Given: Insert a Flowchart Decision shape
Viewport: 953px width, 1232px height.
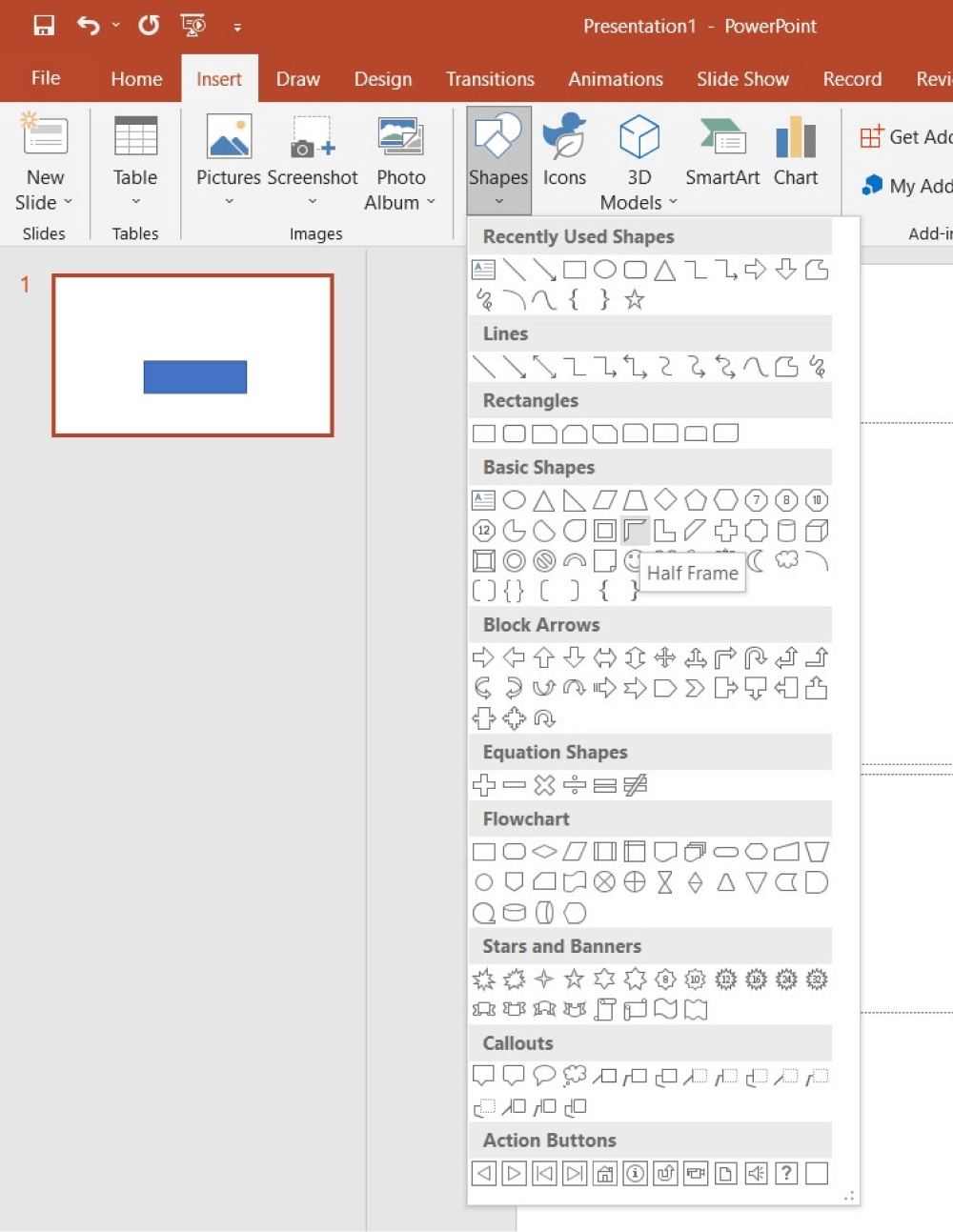Looking at the screenshot, I should 544,851.
